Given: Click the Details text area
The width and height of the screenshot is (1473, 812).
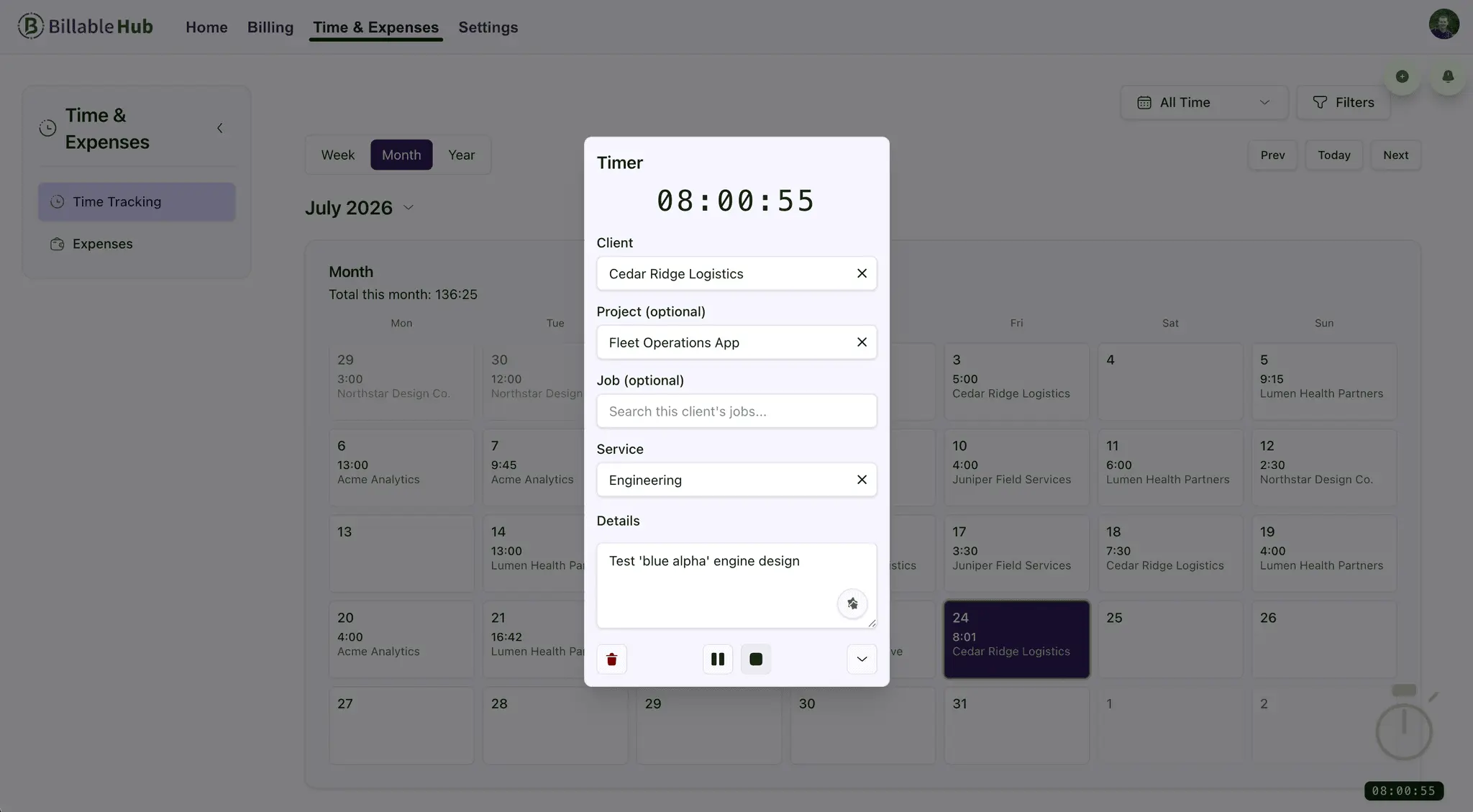Looking at the screenshot, I should point(736,585).
